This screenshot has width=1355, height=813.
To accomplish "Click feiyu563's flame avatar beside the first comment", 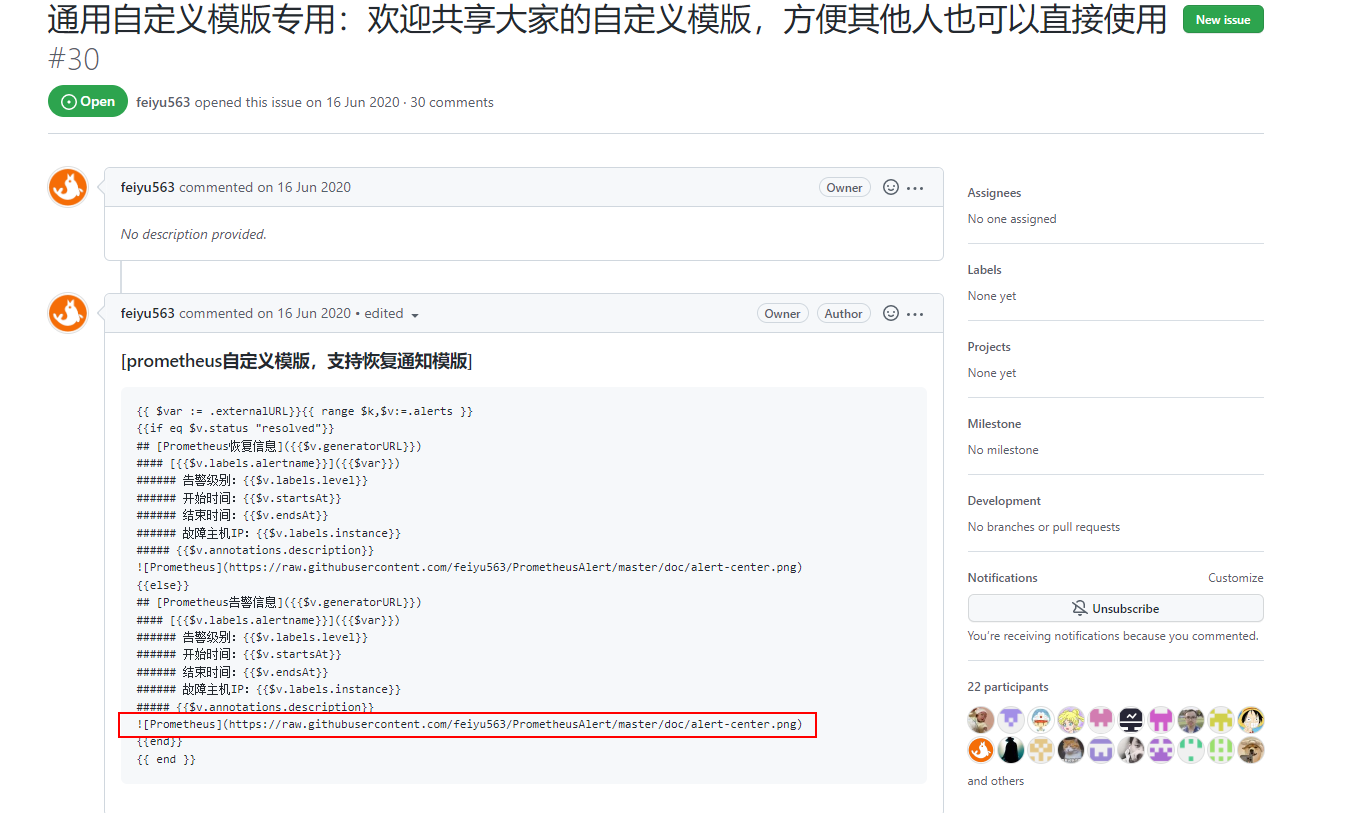I will (x=67, y=187).
